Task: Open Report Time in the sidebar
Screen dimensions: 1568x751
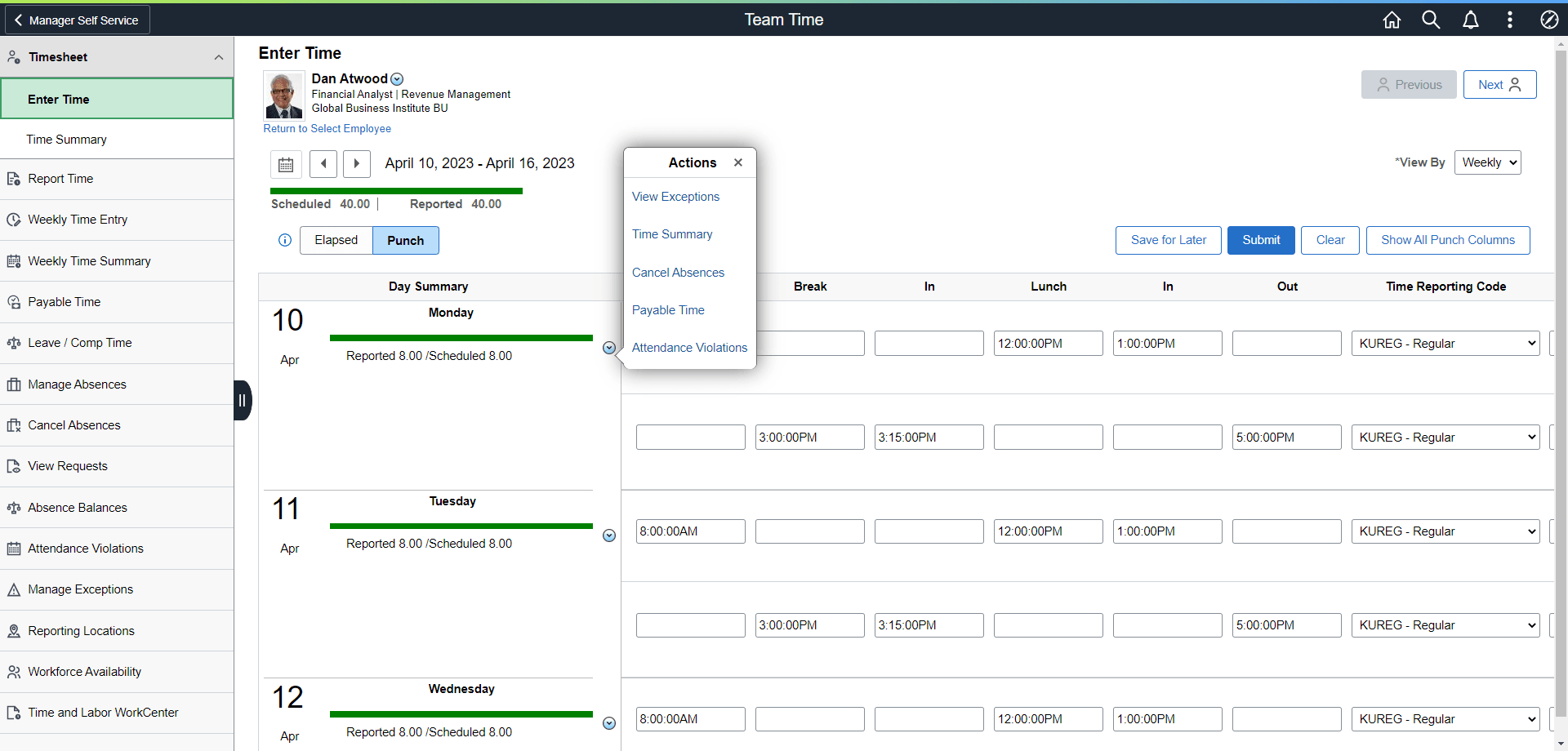Action: pyautogui.click(x=117, y=179)
